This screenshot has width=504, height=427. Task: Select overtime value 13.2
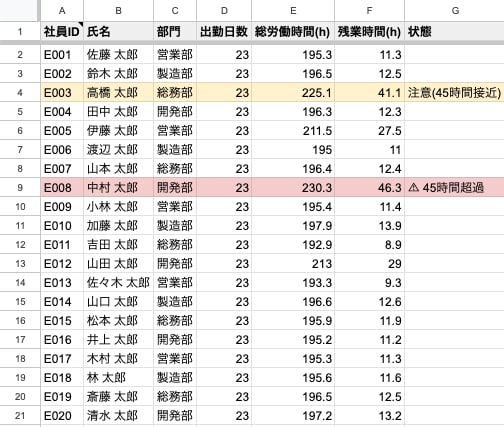[x=369, y=415]
